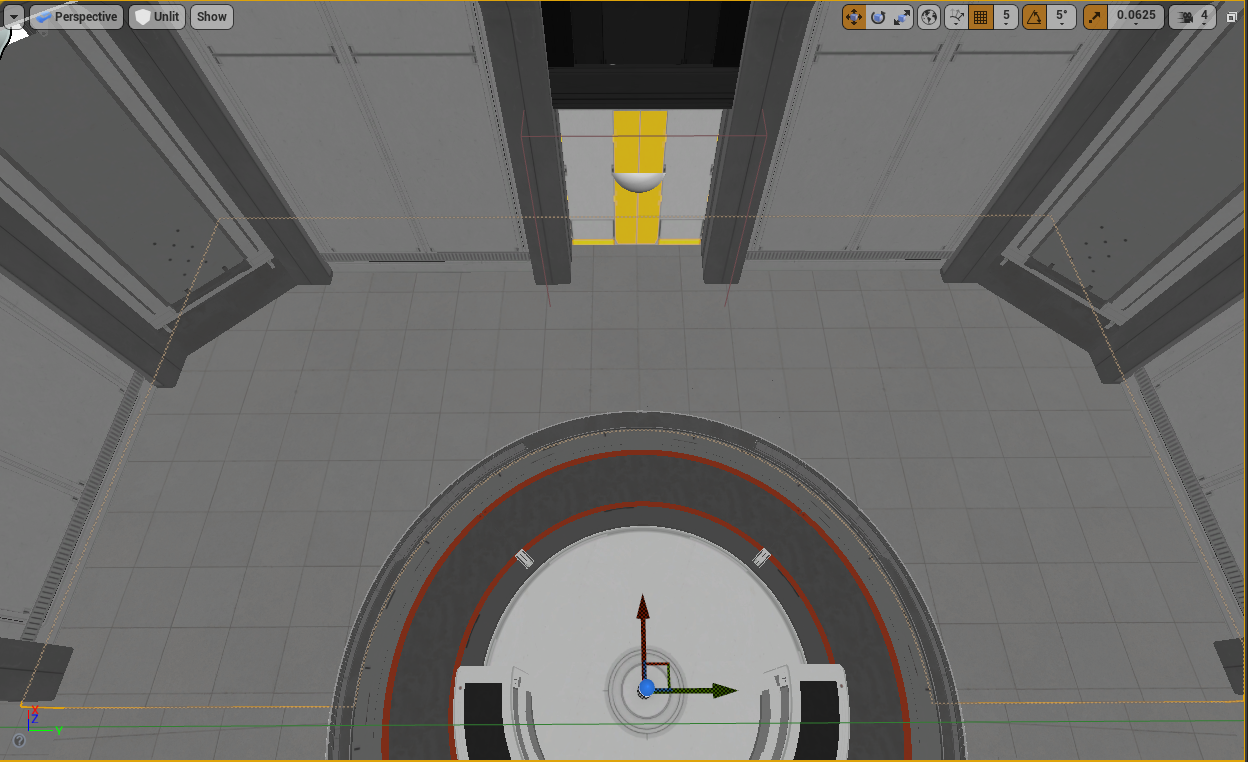
Task: Click the camera speed icon
Action: pos(1187,17)
